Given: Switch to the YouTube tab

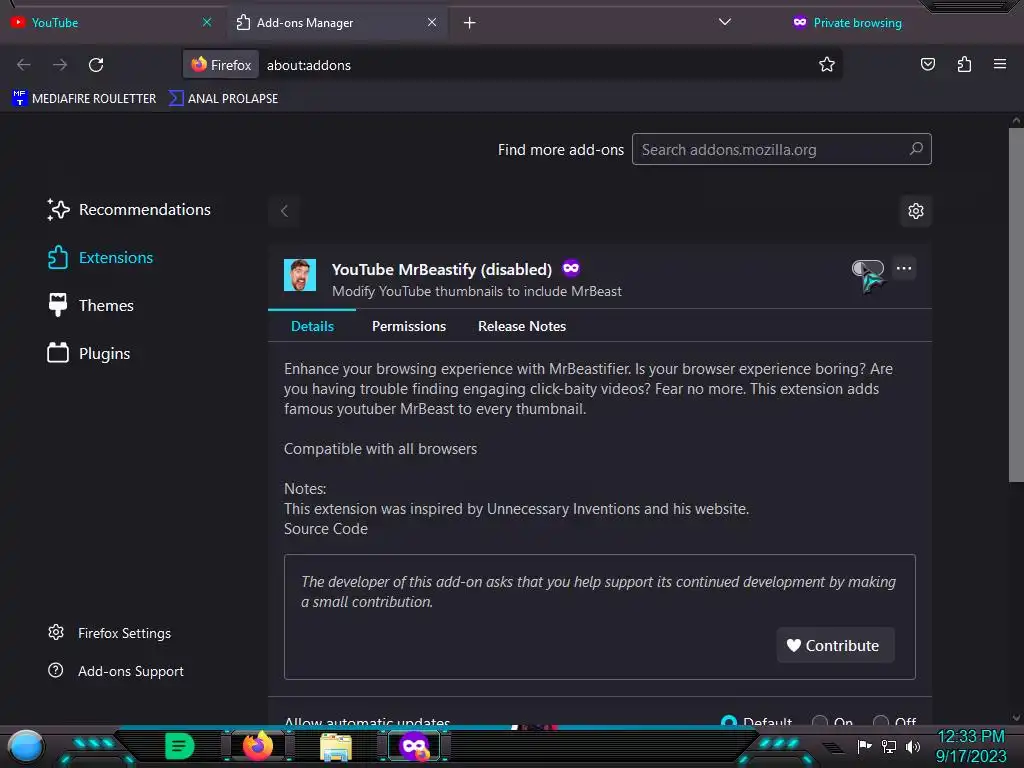Looking at the screenshot, I should (111, 23).
